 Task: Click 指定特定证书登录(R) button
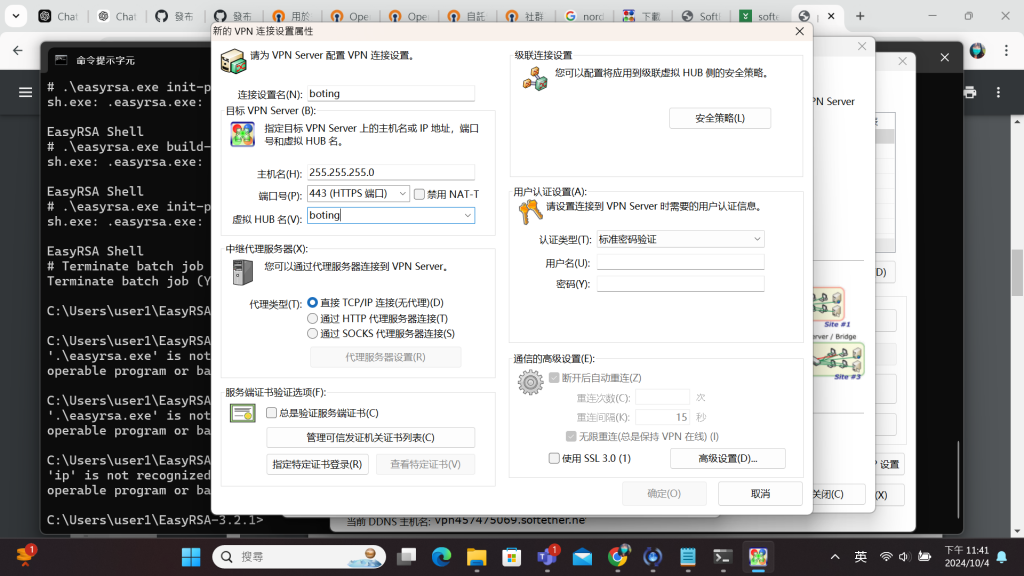[317, 464]
